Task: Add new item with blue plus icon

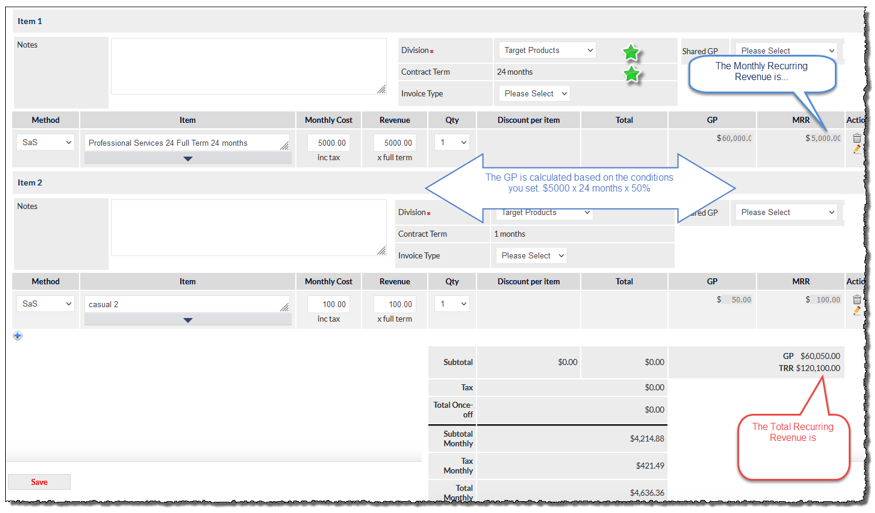Action: point(18,335)
